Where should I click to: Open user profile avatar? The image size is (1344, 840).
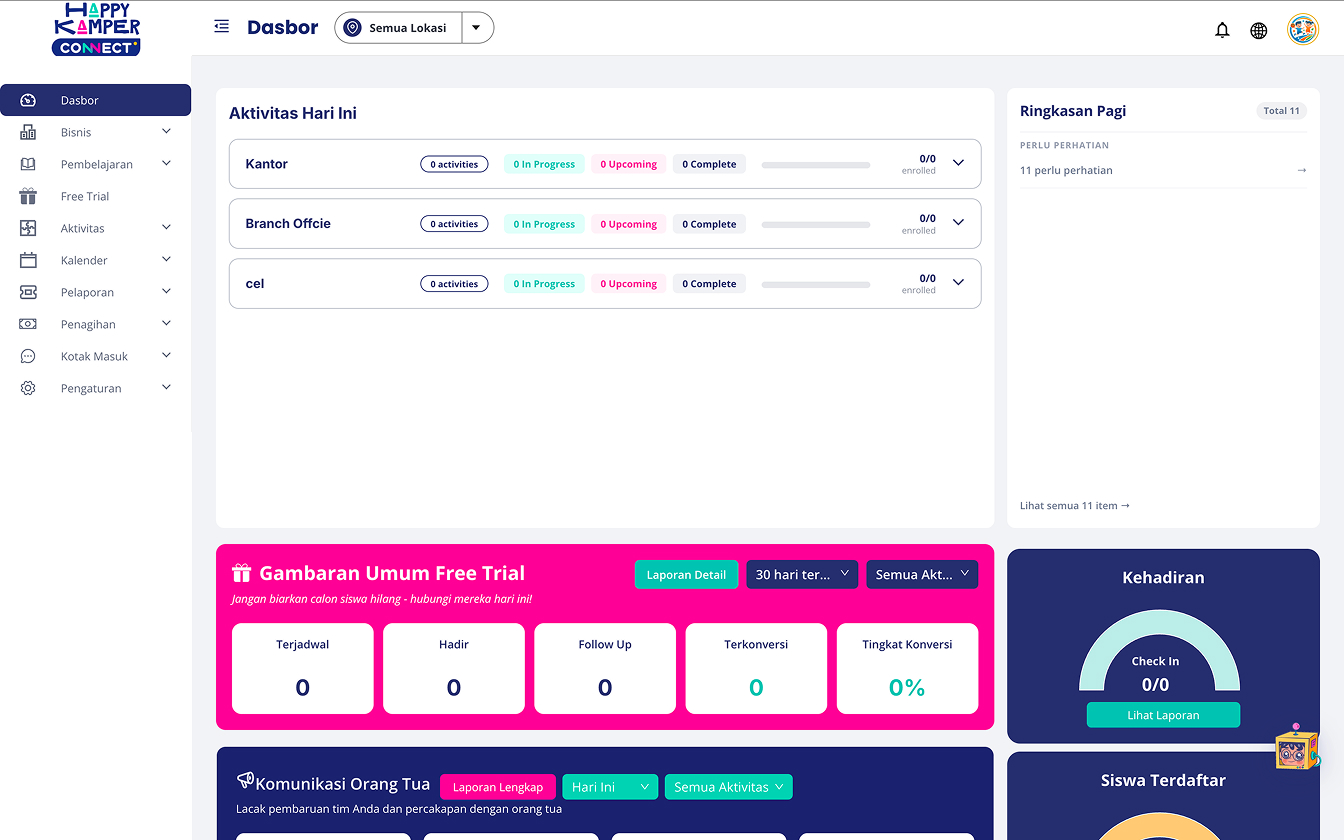(x=1303, y=30)
